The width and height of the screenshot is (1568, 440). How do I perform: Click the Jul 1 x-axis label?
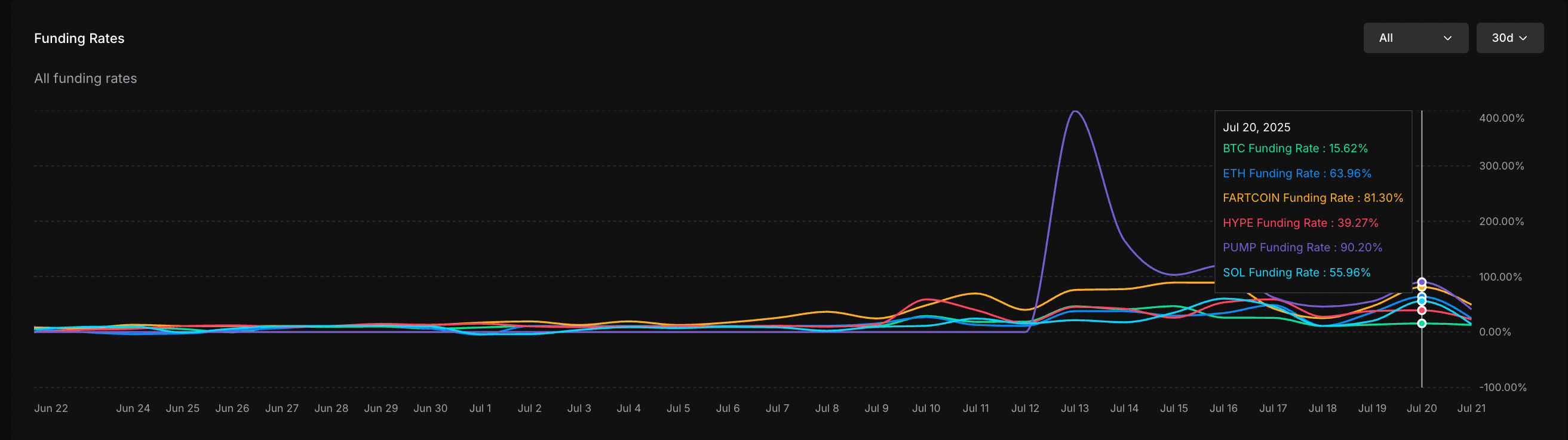coord(480,408)
